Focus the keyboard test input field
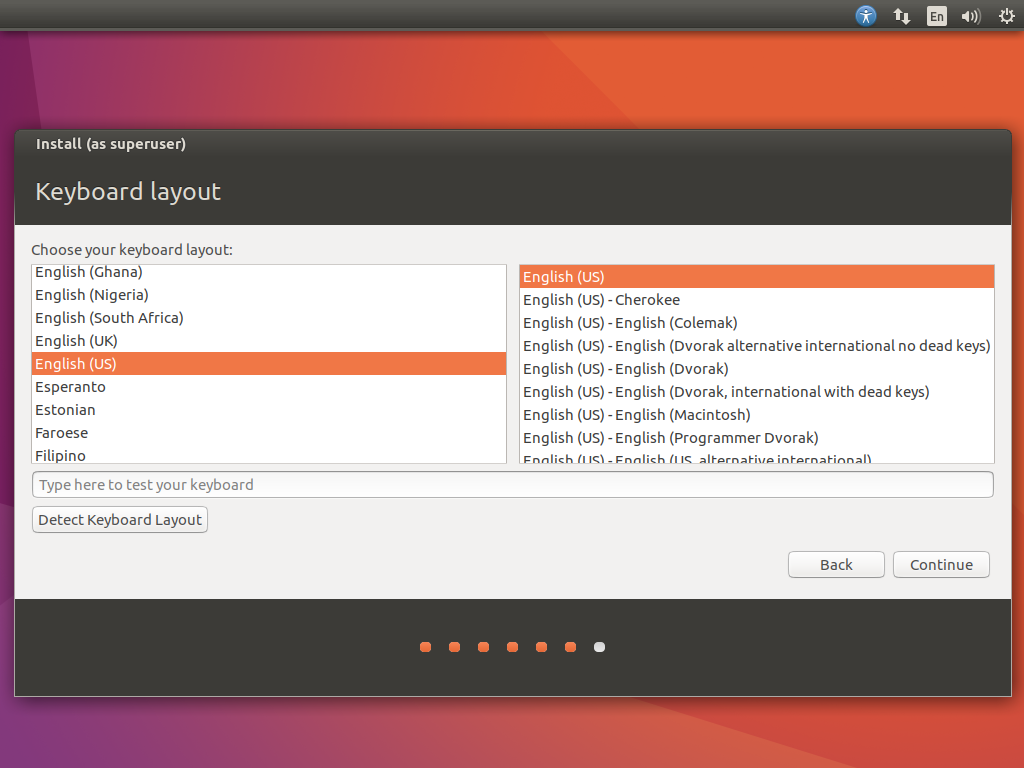This screenshot has width=1024, height=768. click(x=513, y=485)
